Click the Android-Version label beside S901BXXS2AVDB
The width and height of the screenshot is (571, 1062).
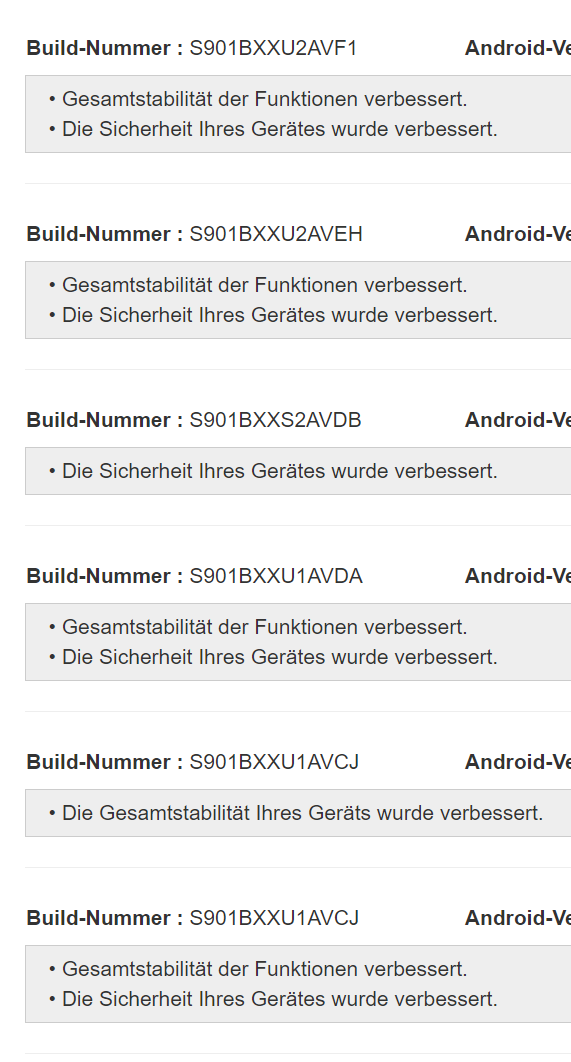[x=517, y=420]
